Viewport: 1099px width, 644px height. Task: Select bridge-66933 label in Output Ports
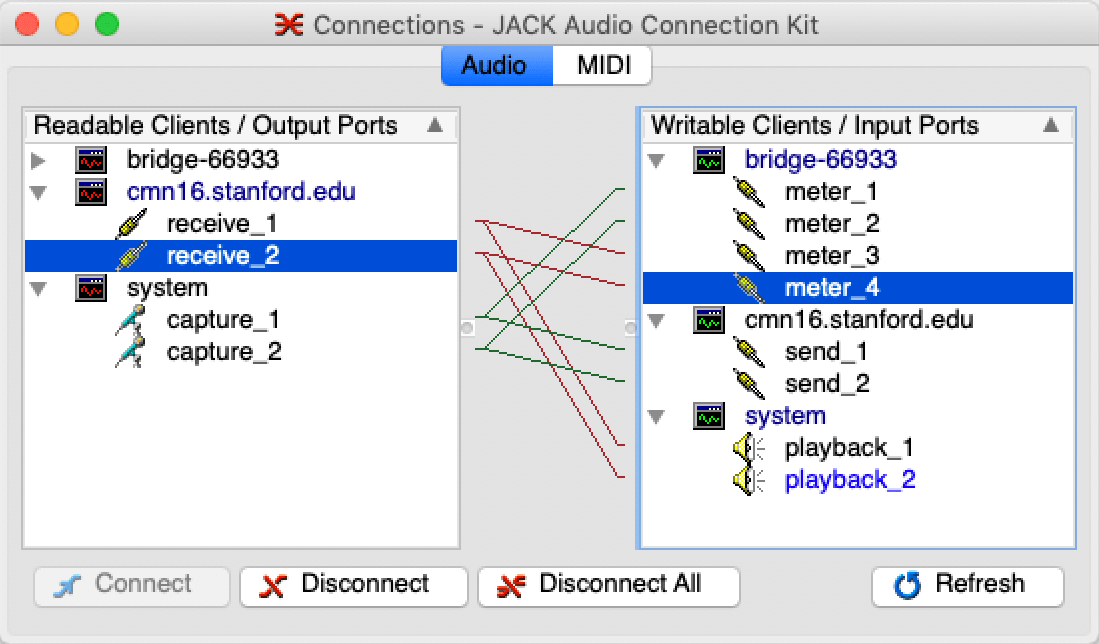pos(203,160)
